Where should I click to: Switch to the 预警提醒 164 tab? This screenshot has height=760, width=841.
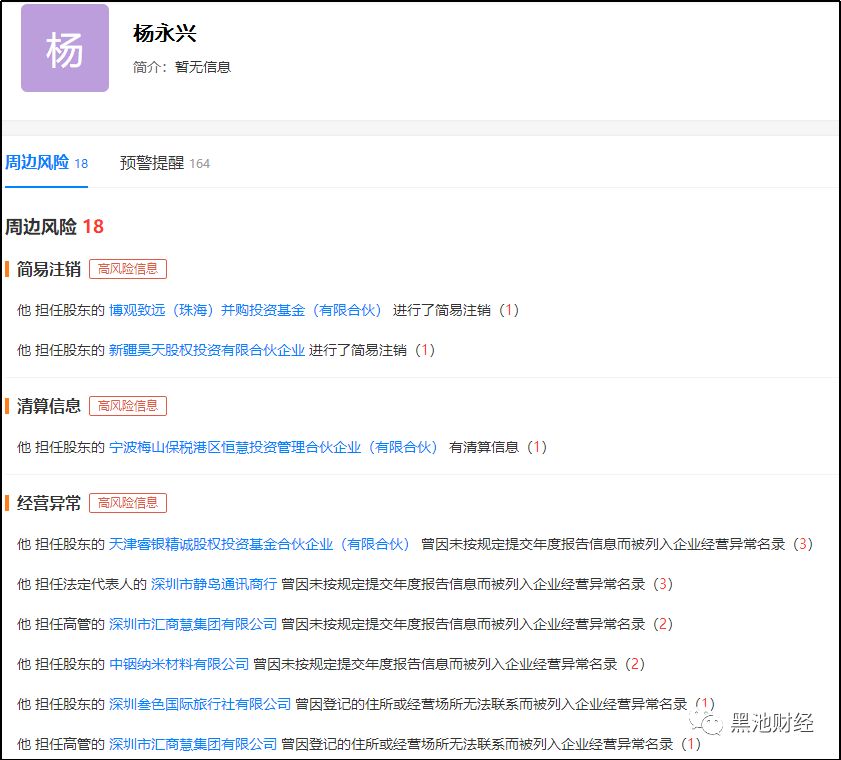click(x=165, y=163)
